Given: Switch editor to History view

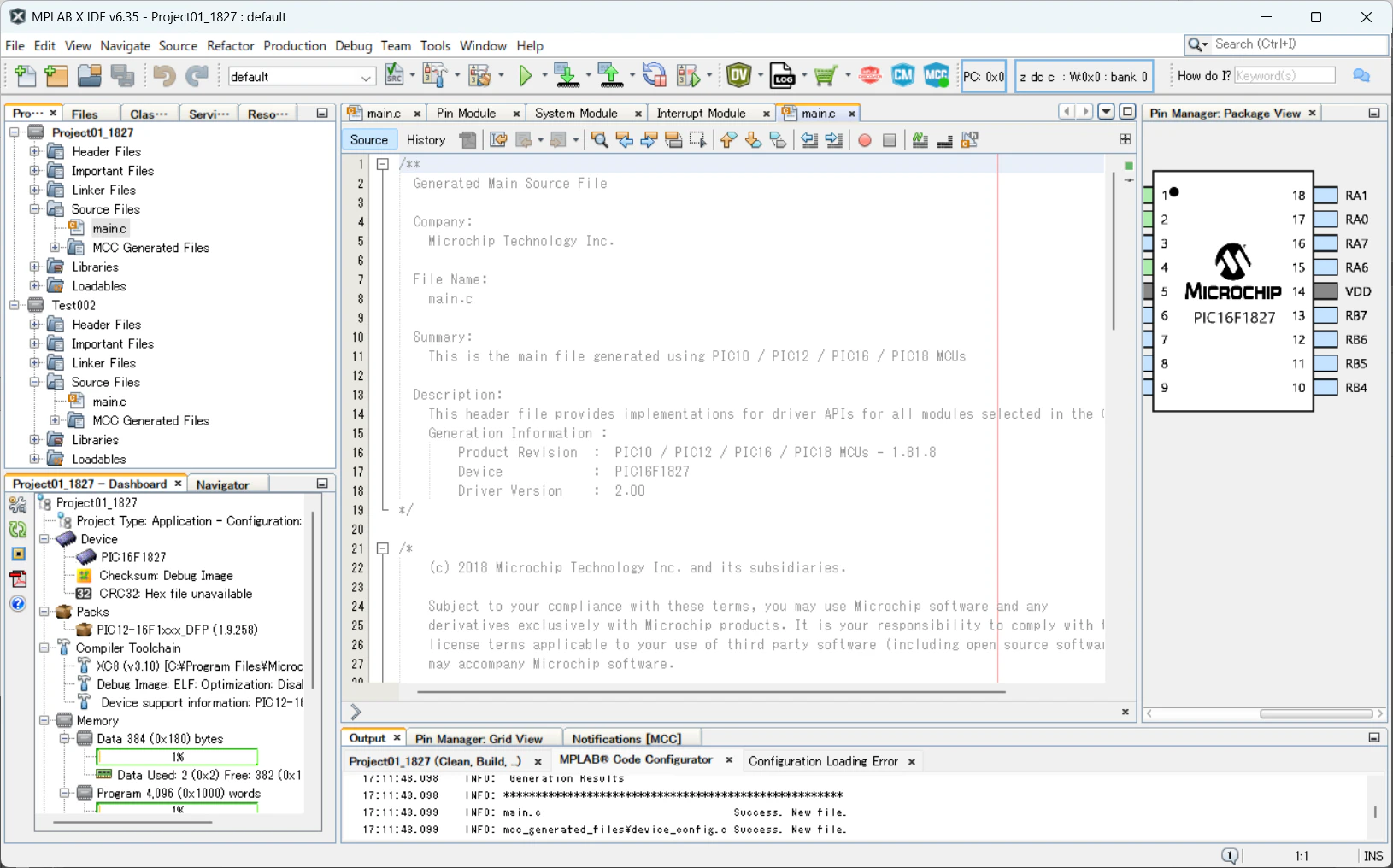Looking at the screenshot, I should 426,140.
